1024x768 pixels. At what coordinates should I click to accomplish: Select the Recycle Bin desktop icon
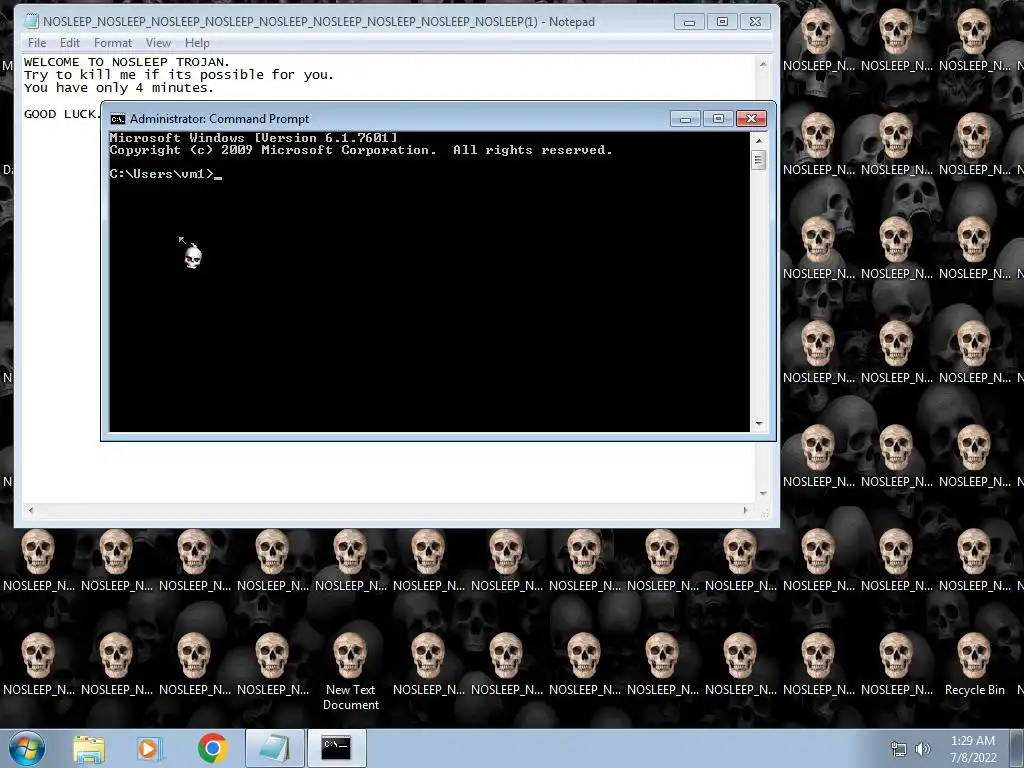coord(974,665)
